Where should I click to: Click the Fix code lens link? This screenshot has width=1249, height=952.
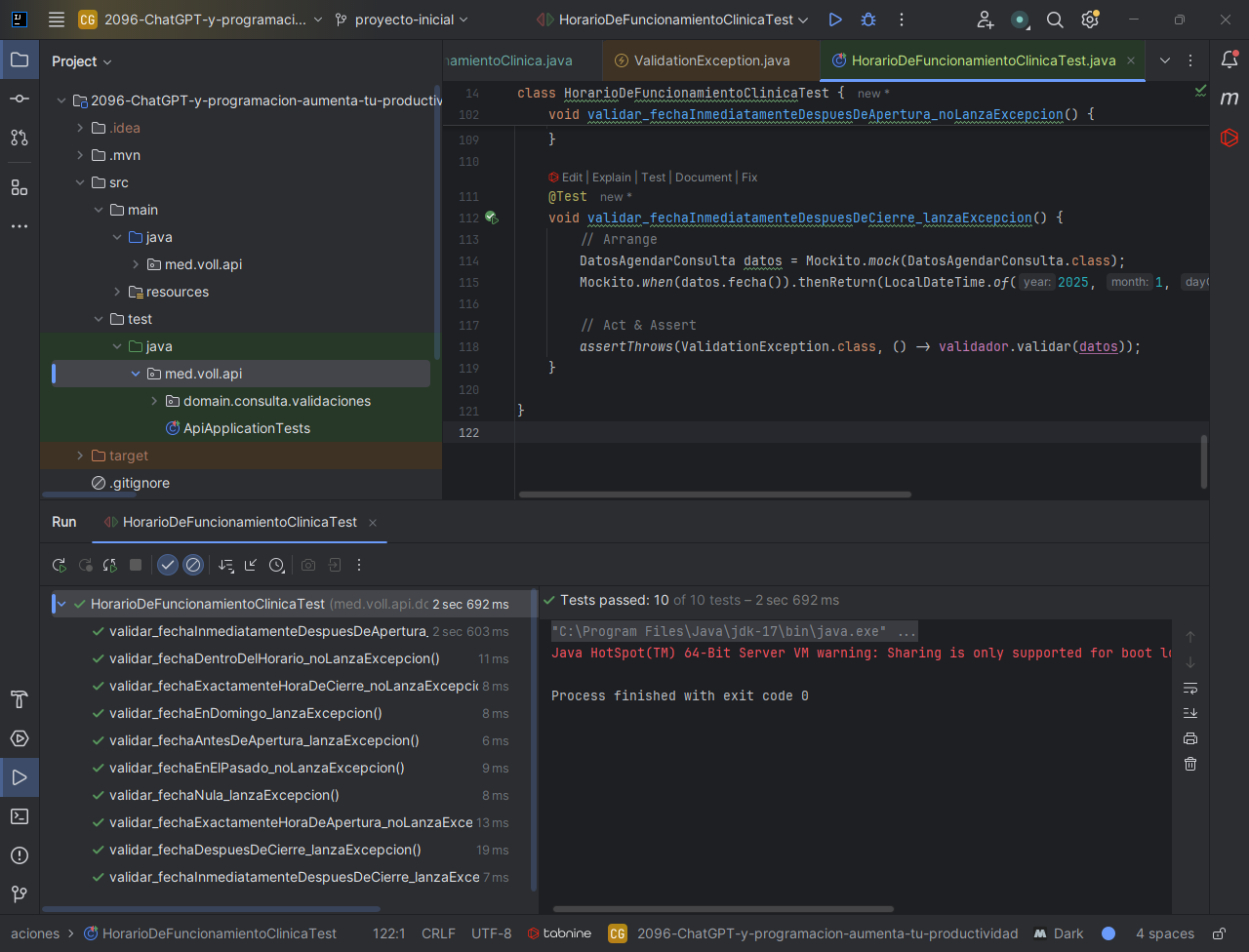[749, 178]
